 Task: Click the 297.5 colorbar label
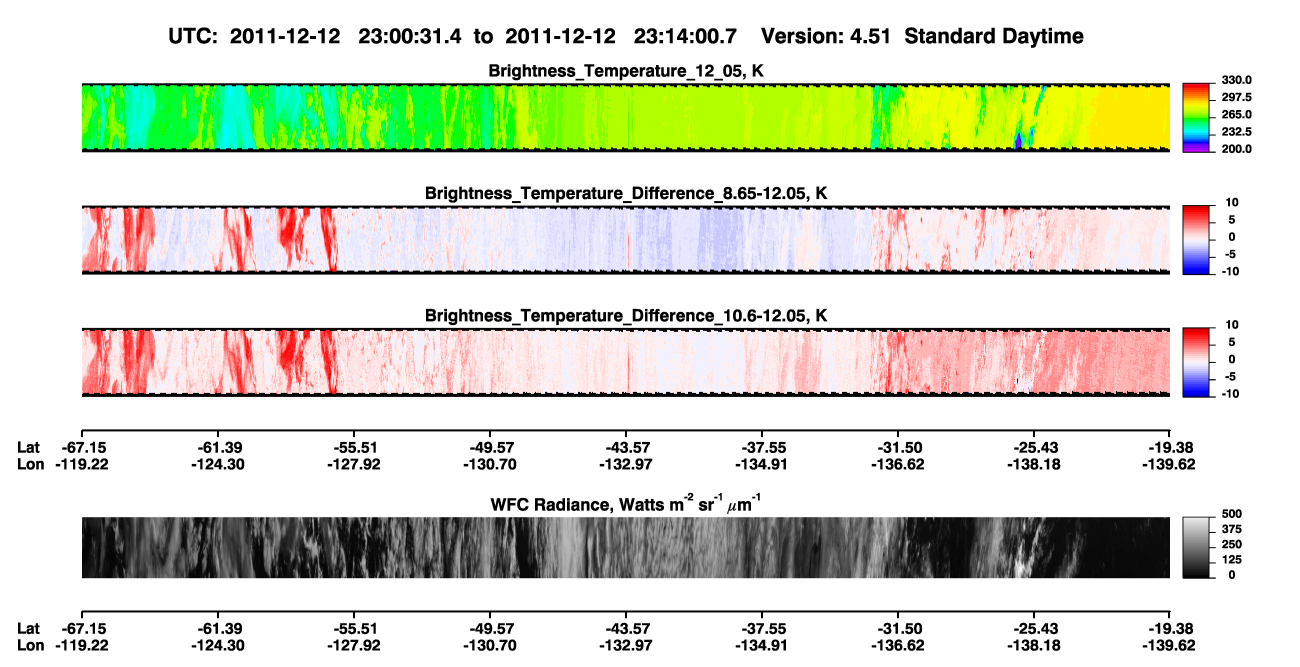point(1237,98)
